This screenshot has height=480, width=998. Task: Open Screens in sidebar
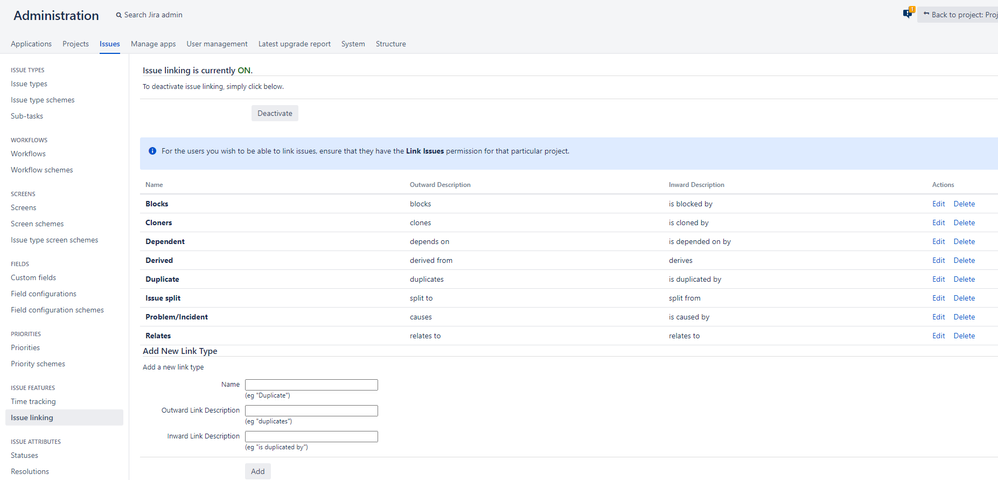[24, 208]
